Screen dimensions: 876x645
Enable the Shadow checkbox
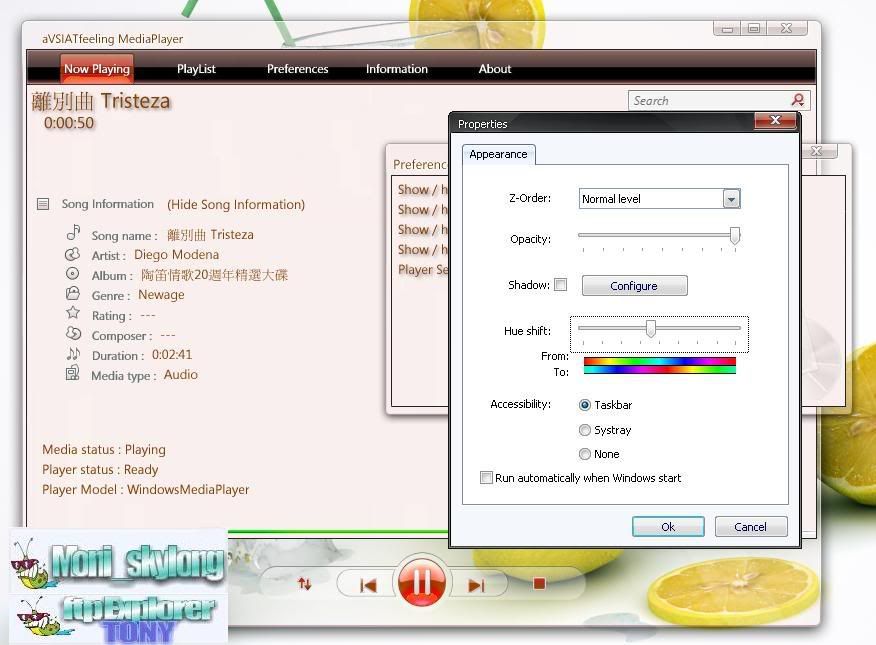[x=560, y=285]
